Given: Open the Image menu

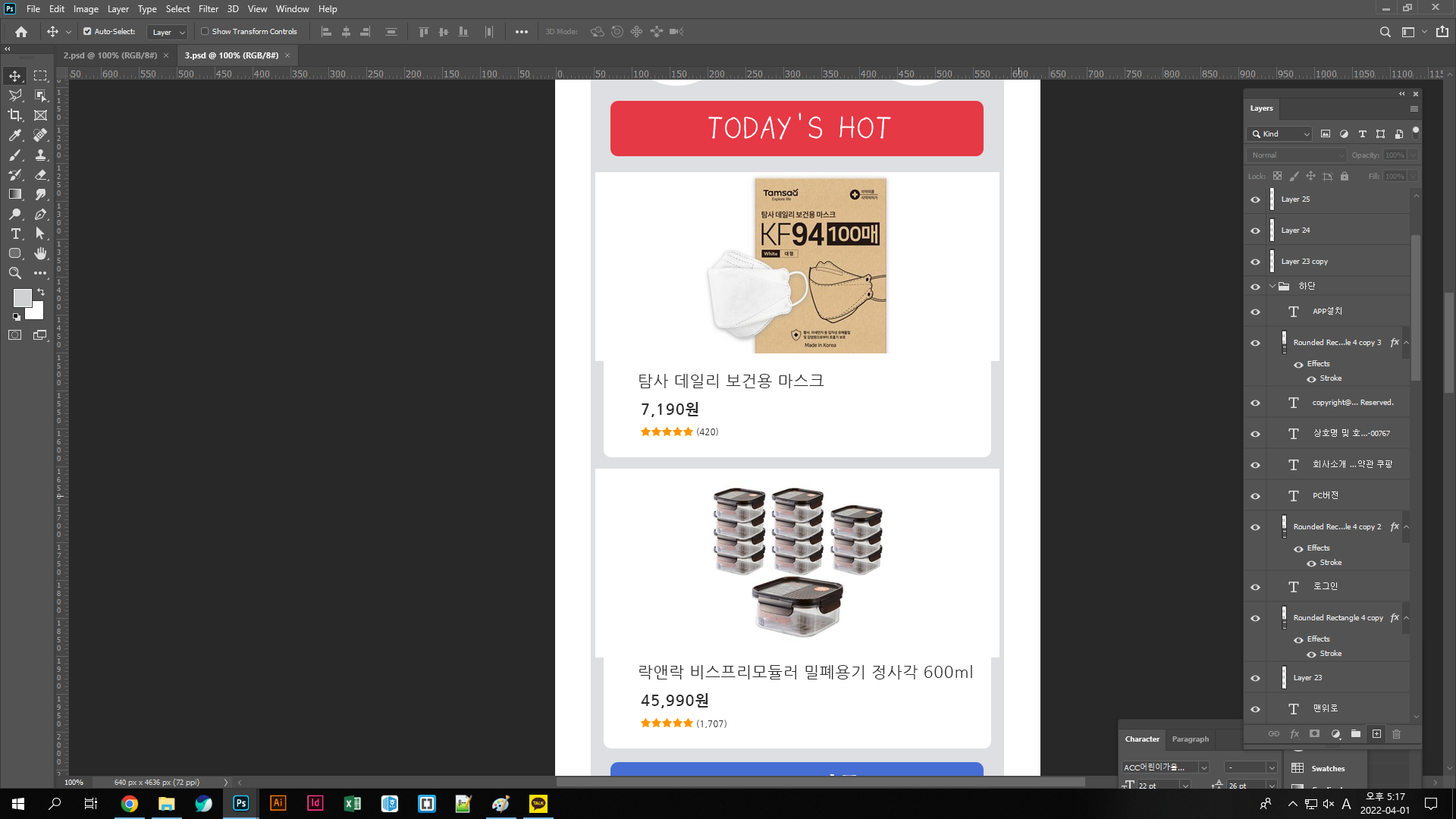Looking at the screenshot, I should click(x=86, y=9).
